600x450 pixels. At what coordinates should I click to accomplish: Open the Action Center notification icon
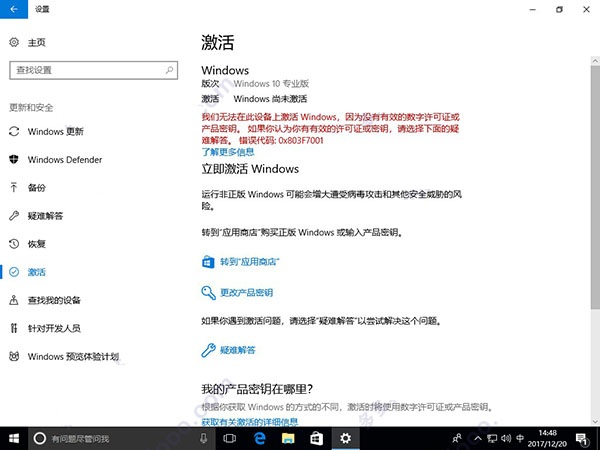coord(582,439)
